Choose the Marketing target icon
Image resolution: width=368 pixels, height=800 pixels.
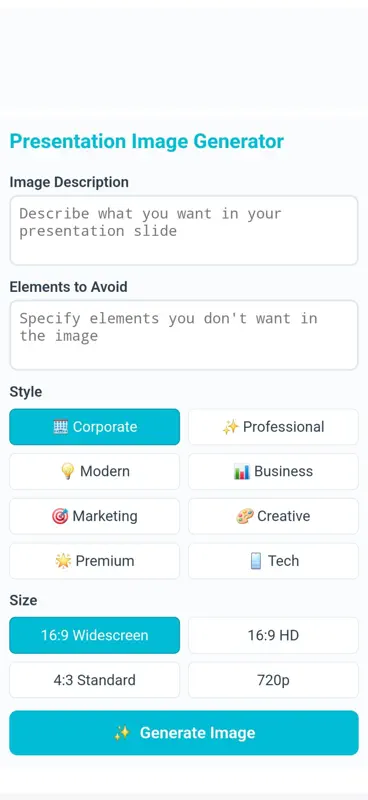60,516
